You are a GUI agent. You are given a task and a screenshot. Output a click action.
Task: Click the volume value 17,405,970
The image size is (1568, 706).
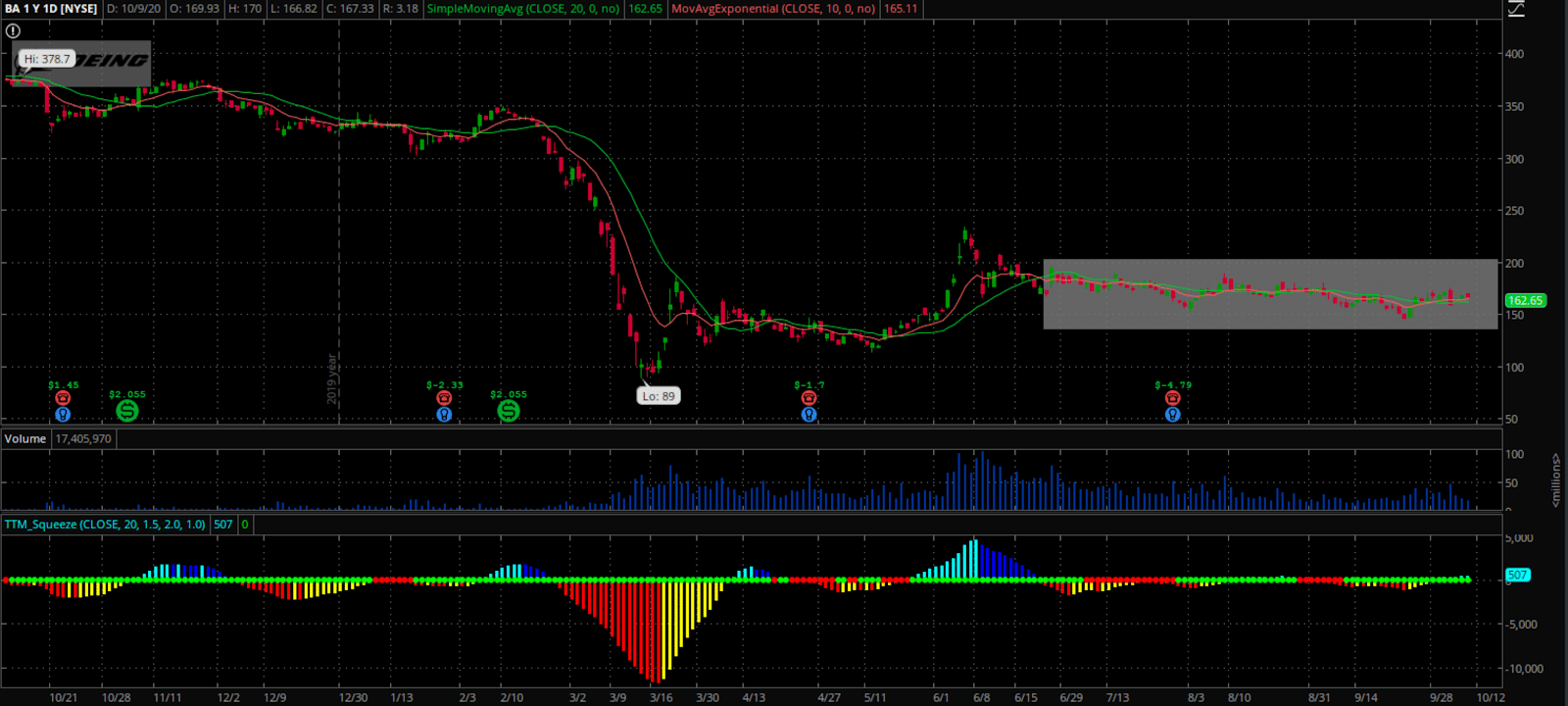83,438
